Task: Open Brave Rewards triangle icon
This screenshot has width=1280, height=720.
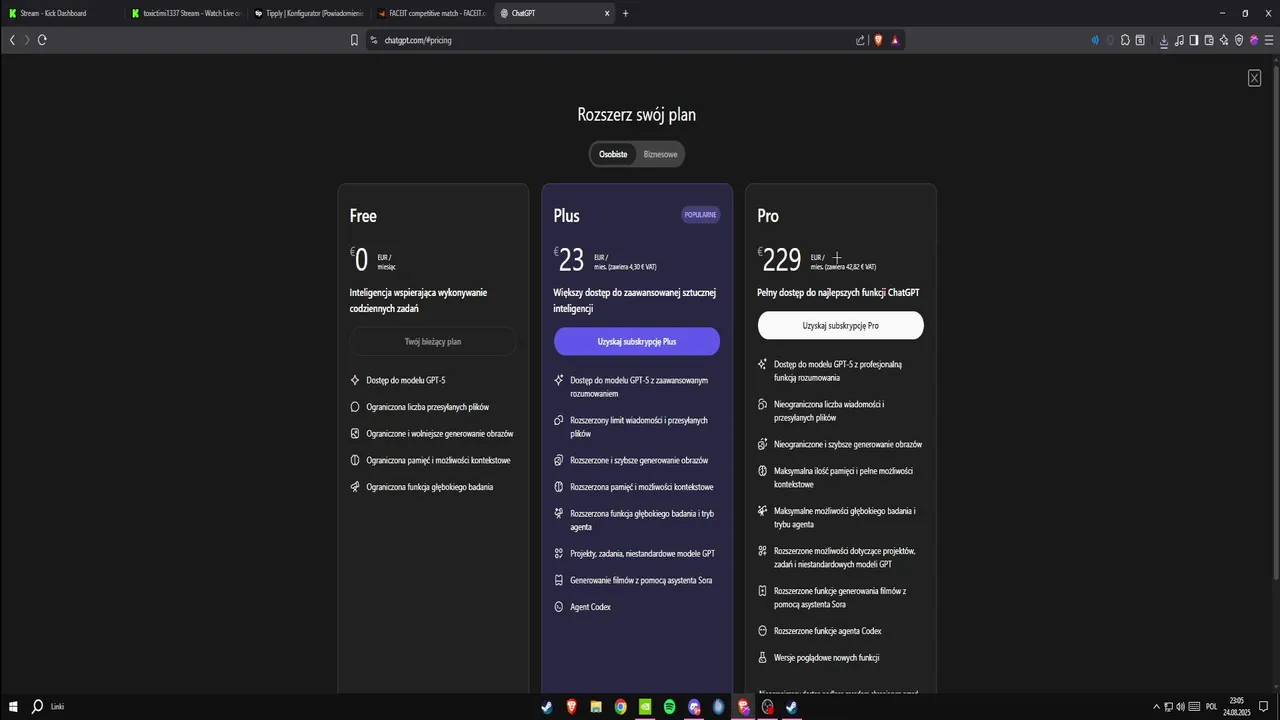Action: click(894, 40)
